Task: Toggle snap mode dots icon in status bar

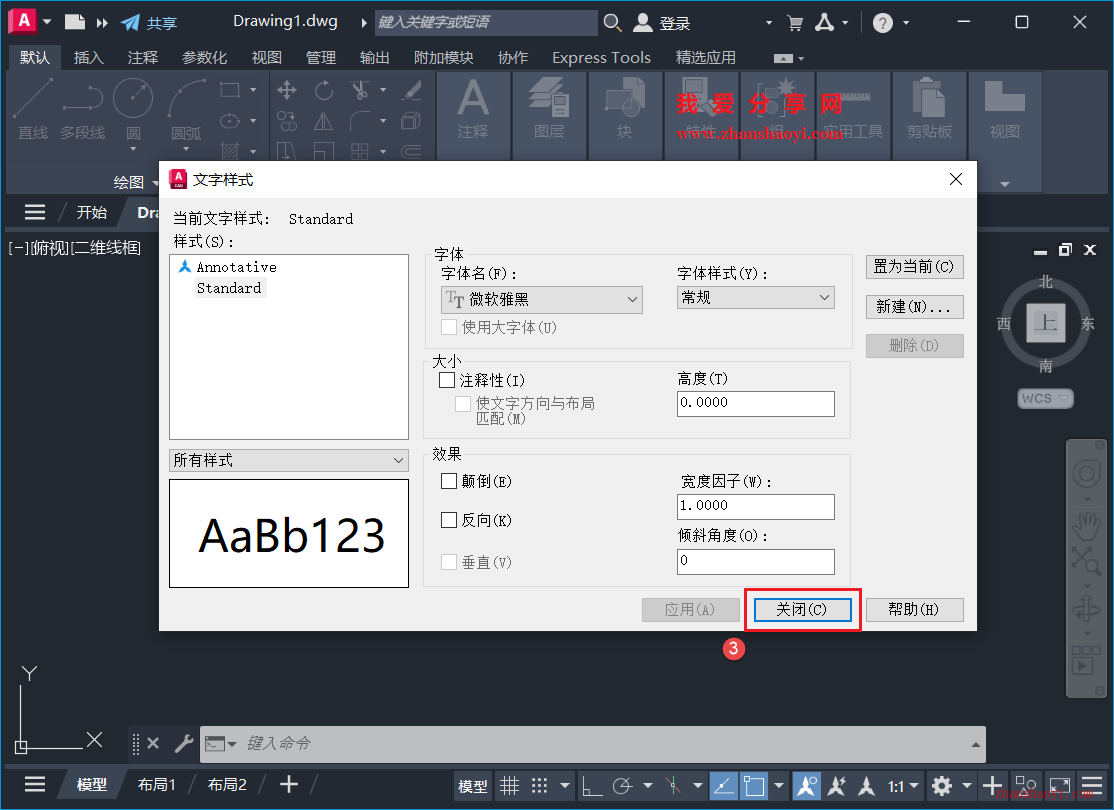Action: tap(540, 785)
